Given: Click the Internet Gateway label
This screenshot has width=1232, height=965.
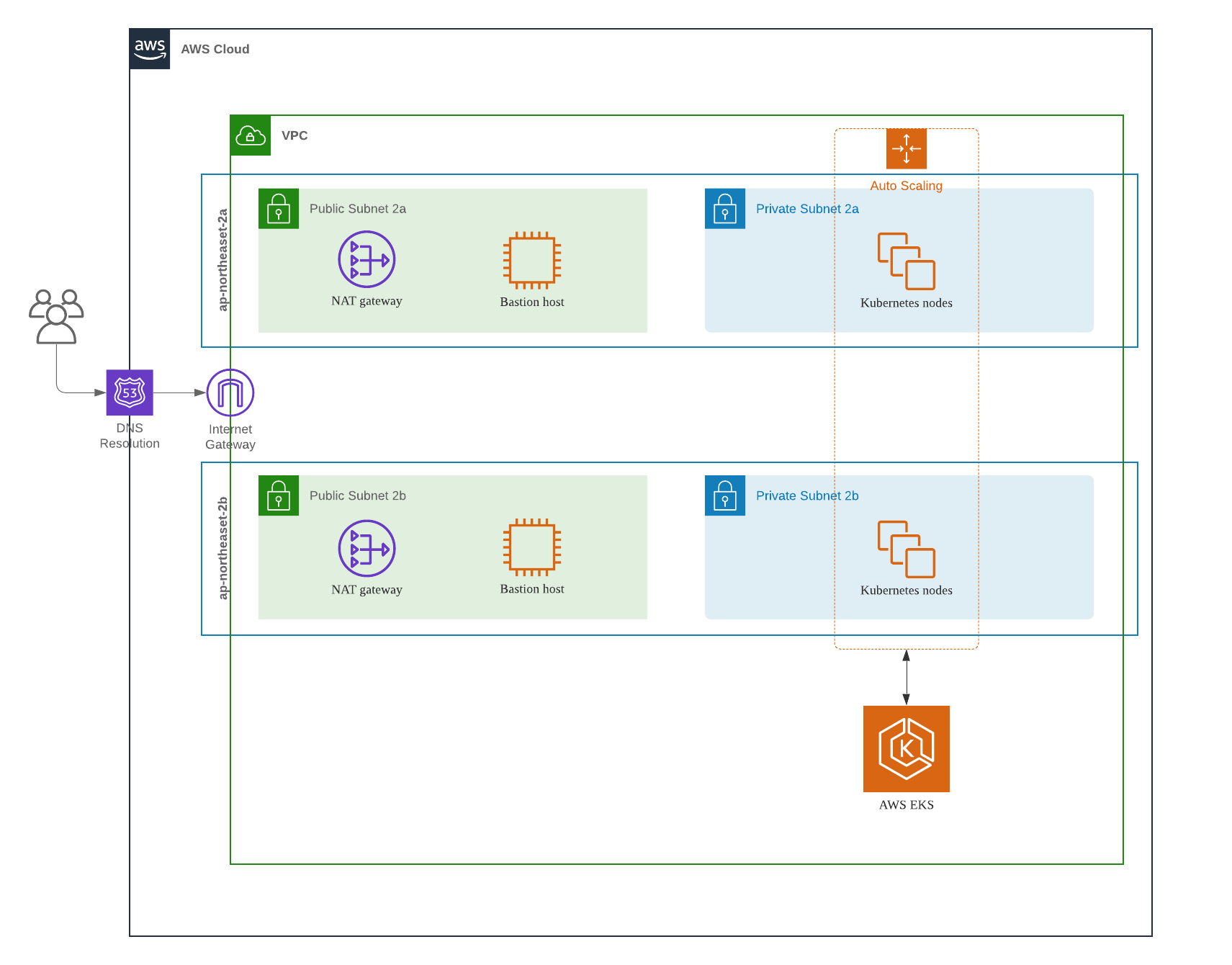Looking at the screenshot, I should tap(230, 437).
